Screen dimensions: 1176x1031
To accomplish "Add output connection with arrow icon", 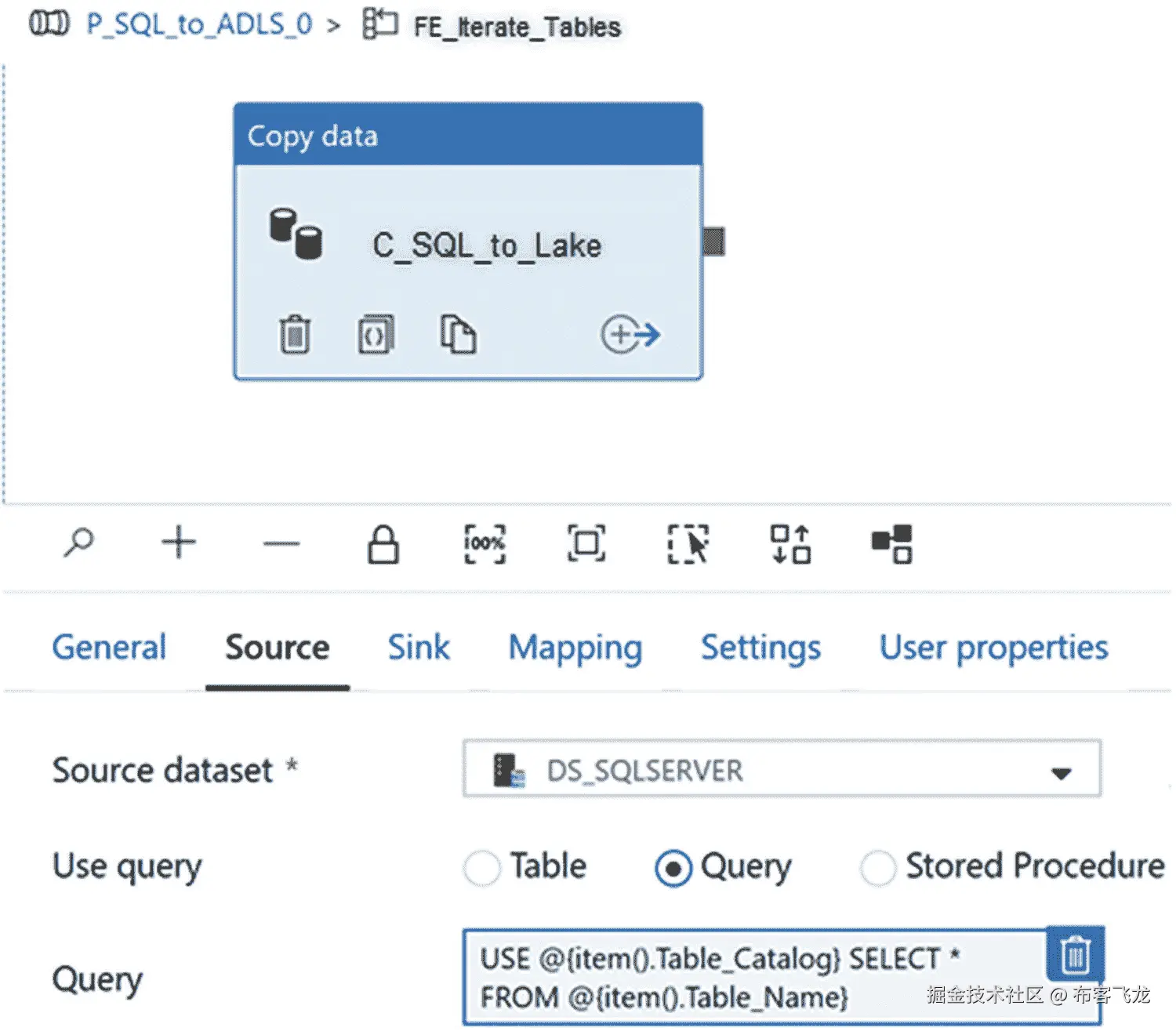I will 630,335.
